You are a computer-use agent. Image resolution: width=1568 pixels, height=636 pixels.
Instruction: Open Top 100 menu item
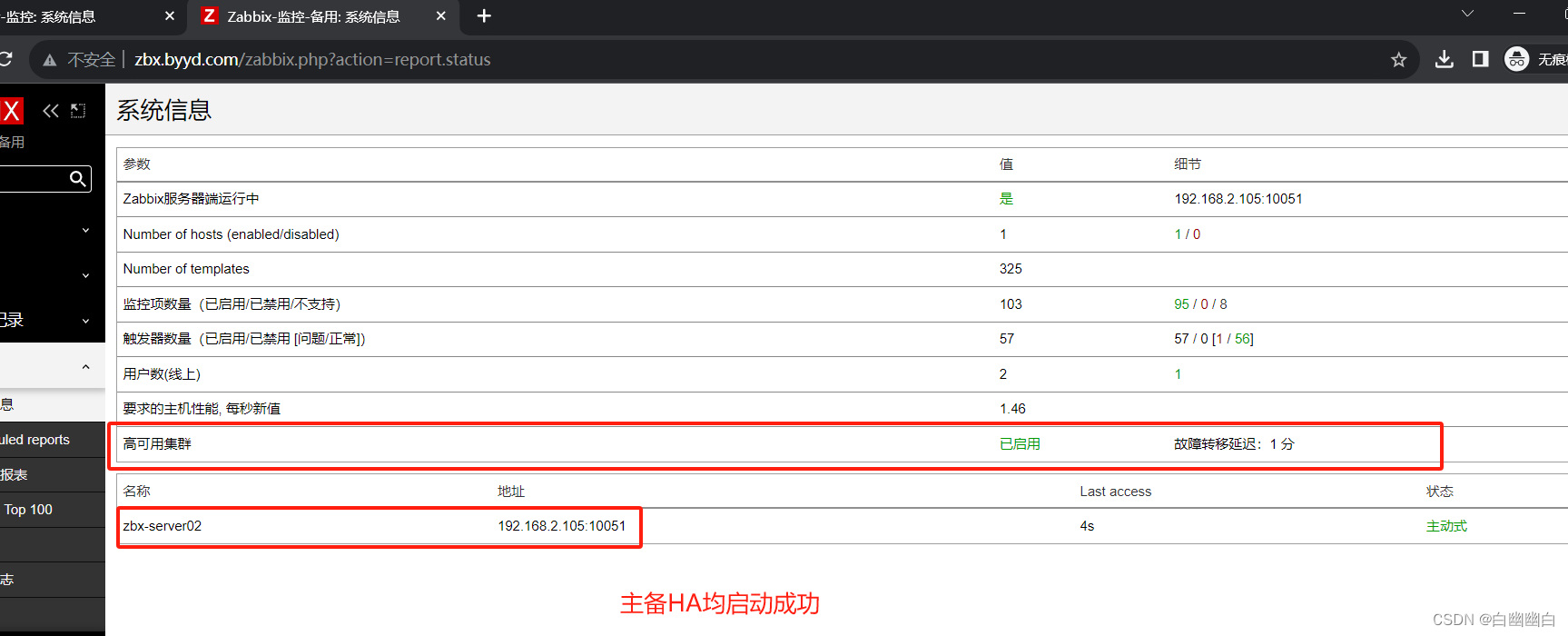click(53, 510)
